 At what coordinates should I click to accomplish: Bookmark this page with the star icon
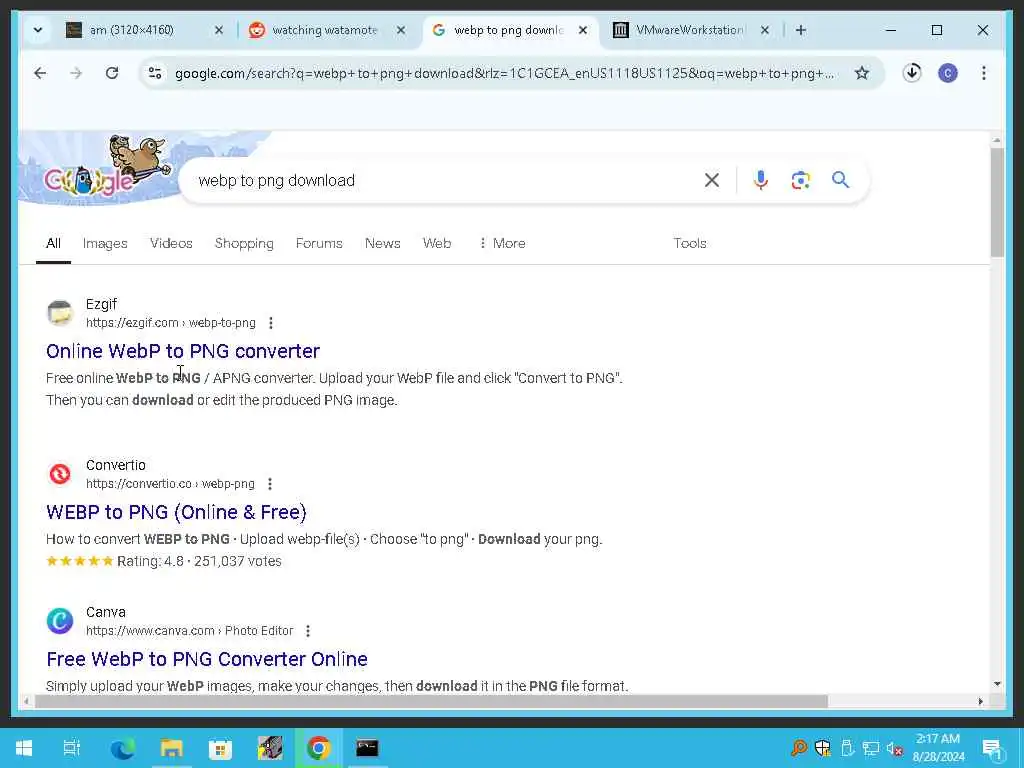862,73
